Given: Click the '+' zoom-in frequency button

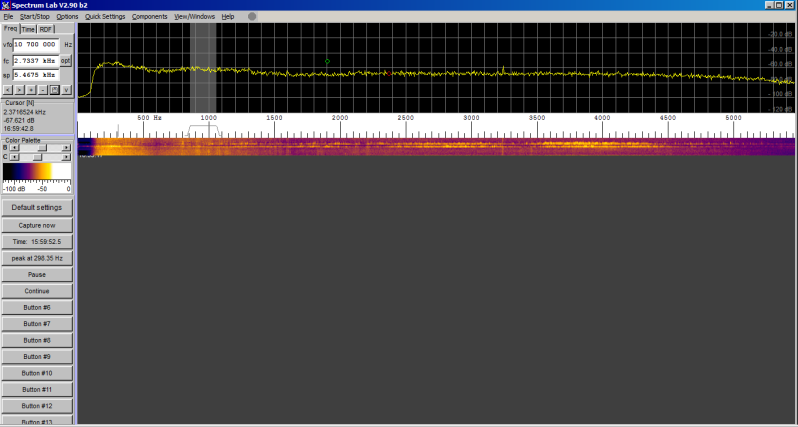Looking at the screenshot, I should [31, 90].
